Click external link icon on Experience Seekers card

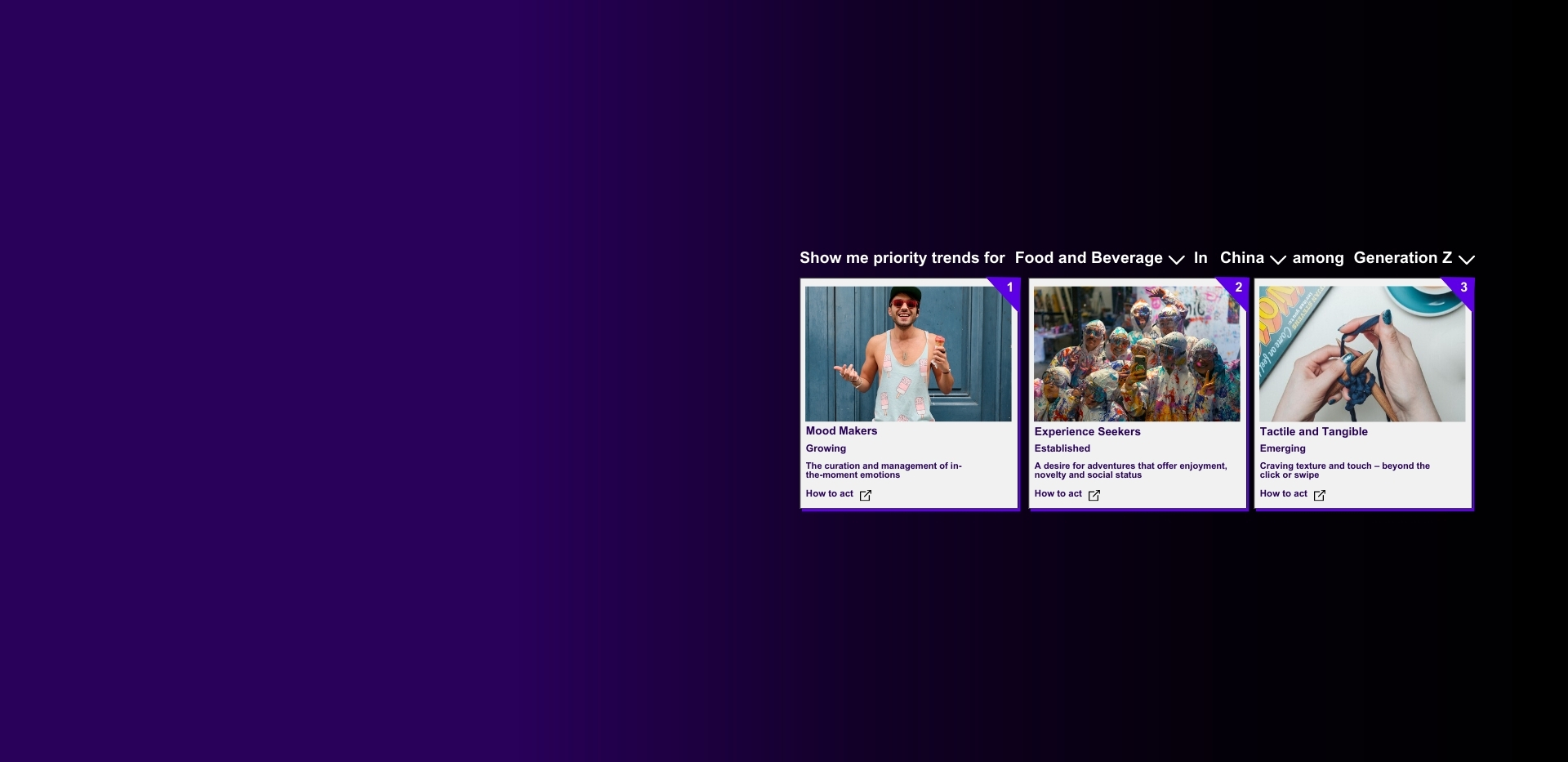point(1094,495)
